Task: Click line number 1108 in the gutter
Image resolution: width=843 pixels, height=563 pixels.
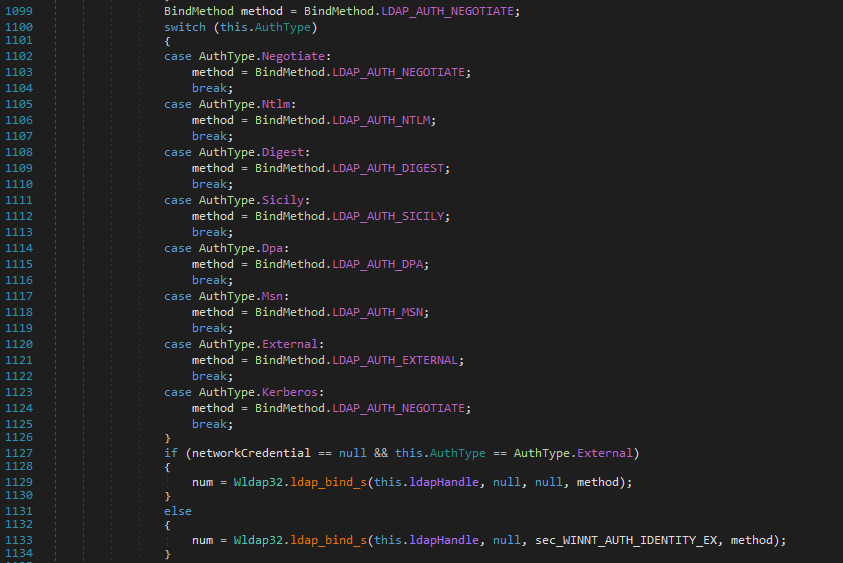Action: 19,152
